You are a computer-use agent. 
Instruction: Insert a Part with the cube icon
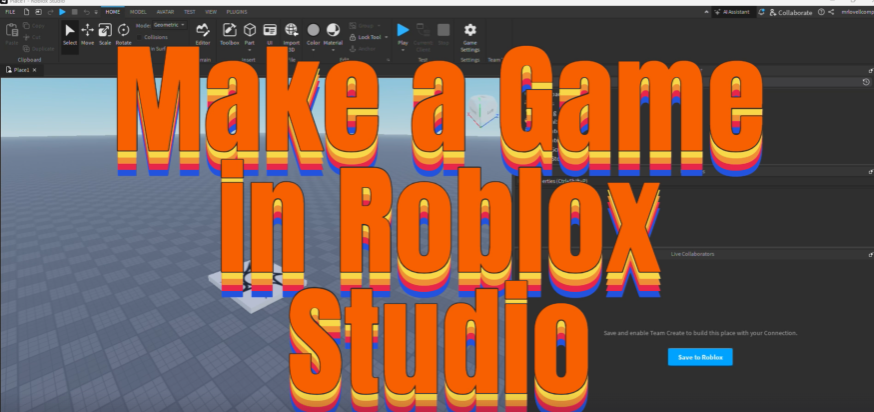(x=250, y=30)
